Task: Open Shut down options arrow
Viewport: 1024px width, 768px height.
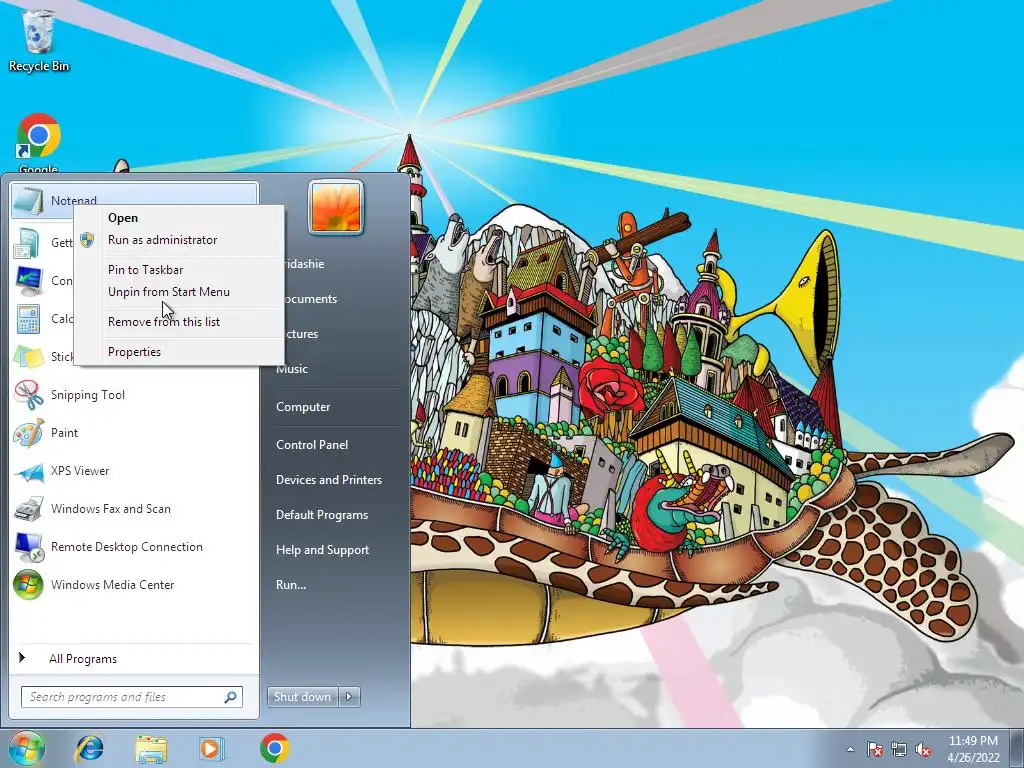Action: [349, 697]
